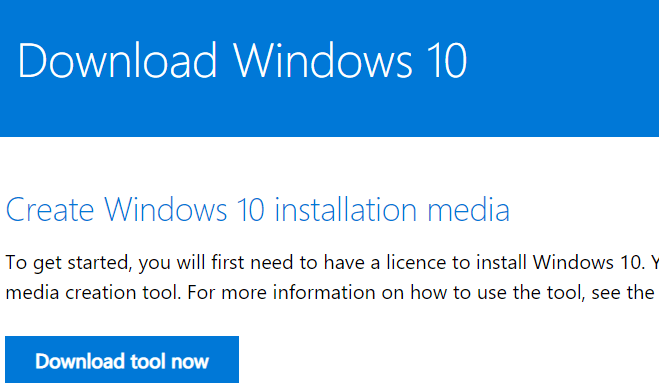Click the word information in the paragraph
The image size is (659, 389).
[324, 292]
